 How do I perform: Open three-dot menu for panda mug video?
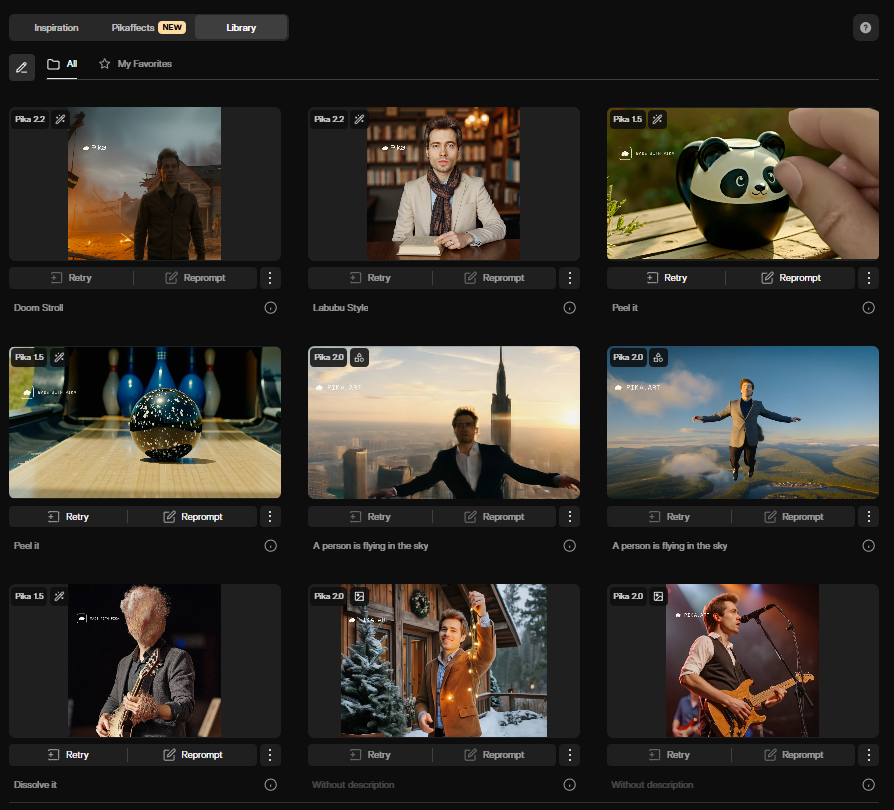tap(868, 278)
